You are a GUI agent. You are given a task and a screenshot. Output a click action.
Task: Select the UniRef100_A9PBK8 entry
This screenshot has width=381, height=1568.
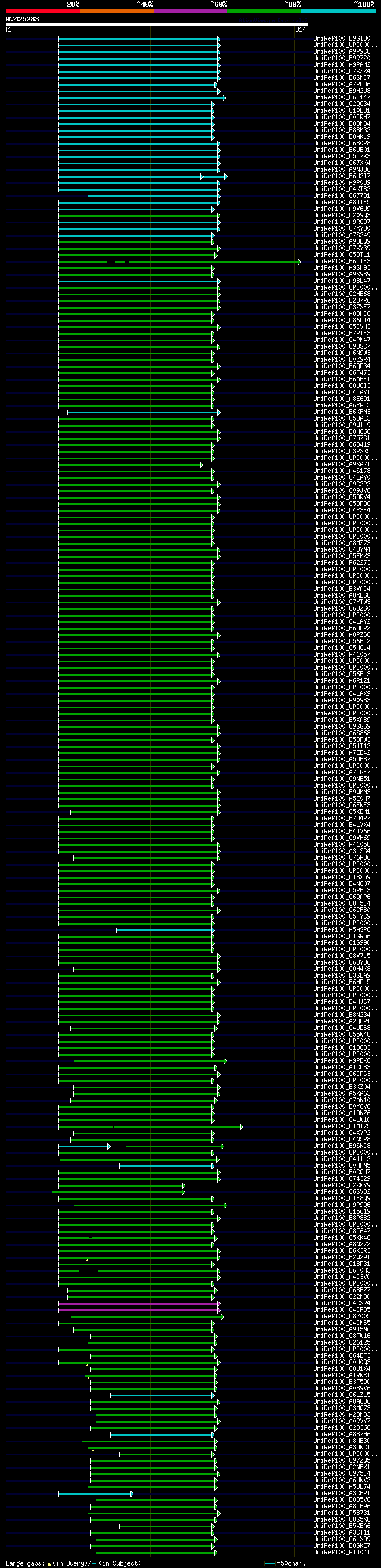click(x=342, y=1061)
